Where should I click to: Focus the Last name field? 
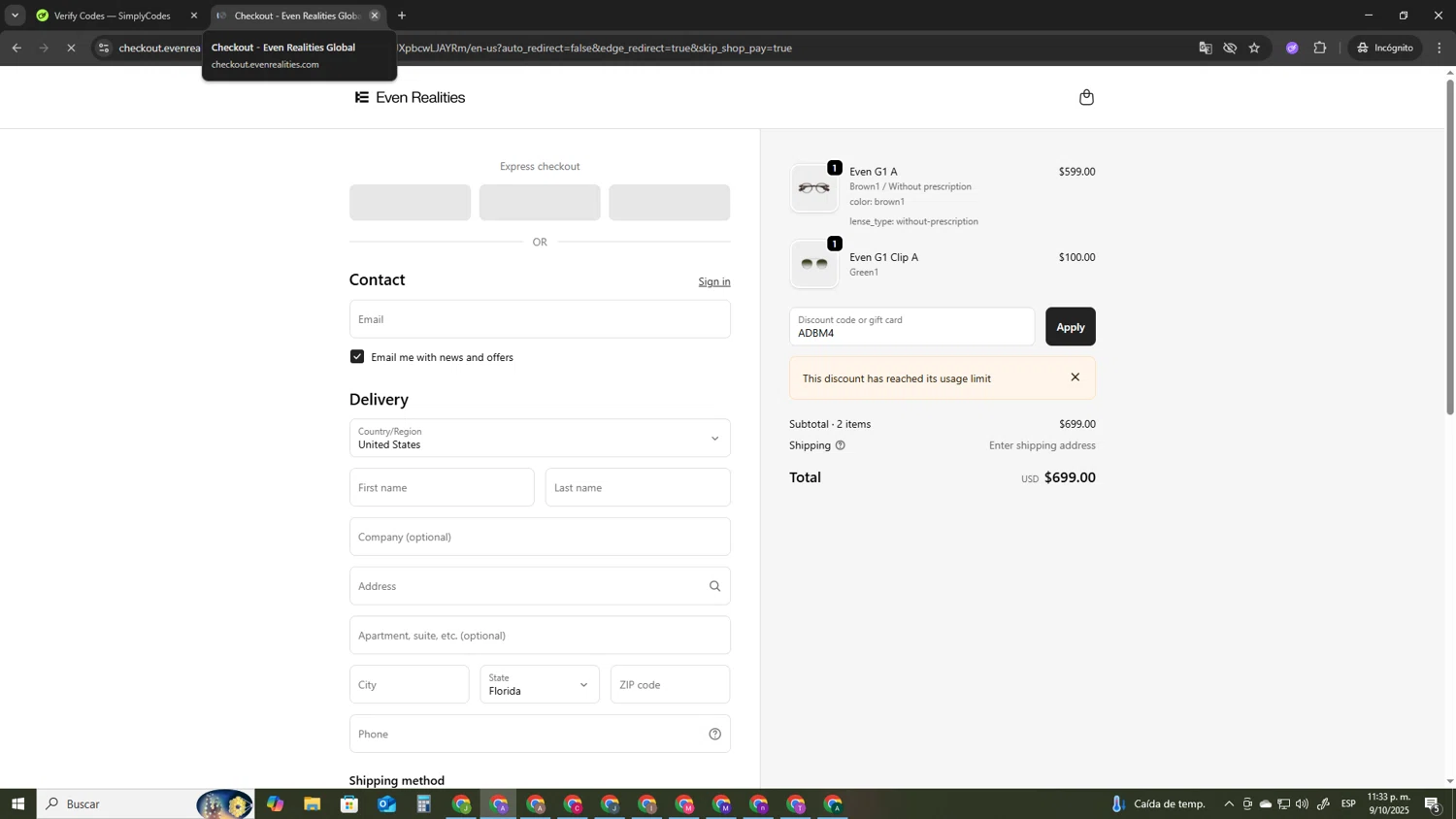click(x=638, y=487)
